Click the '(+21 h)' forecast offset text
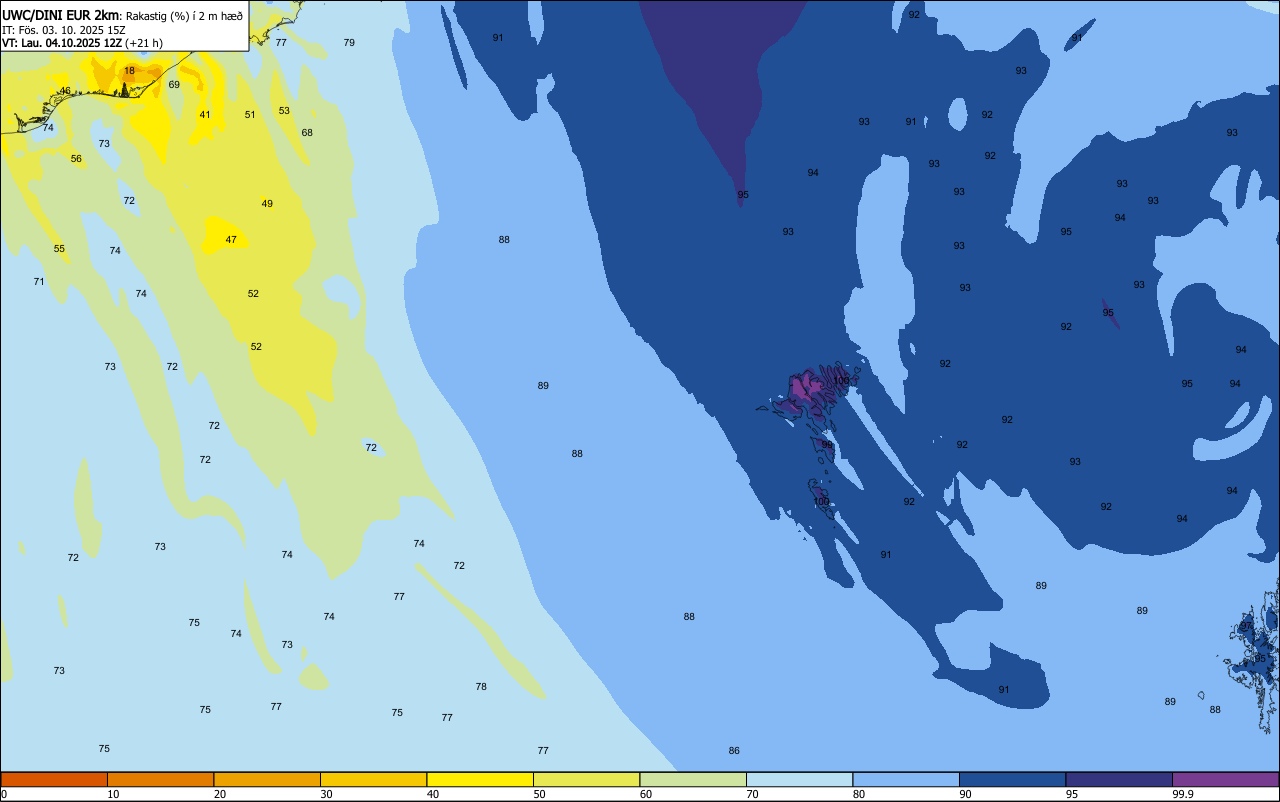Image resolution: width=1280 pixels, height=802 pixels. pos(144,43)
